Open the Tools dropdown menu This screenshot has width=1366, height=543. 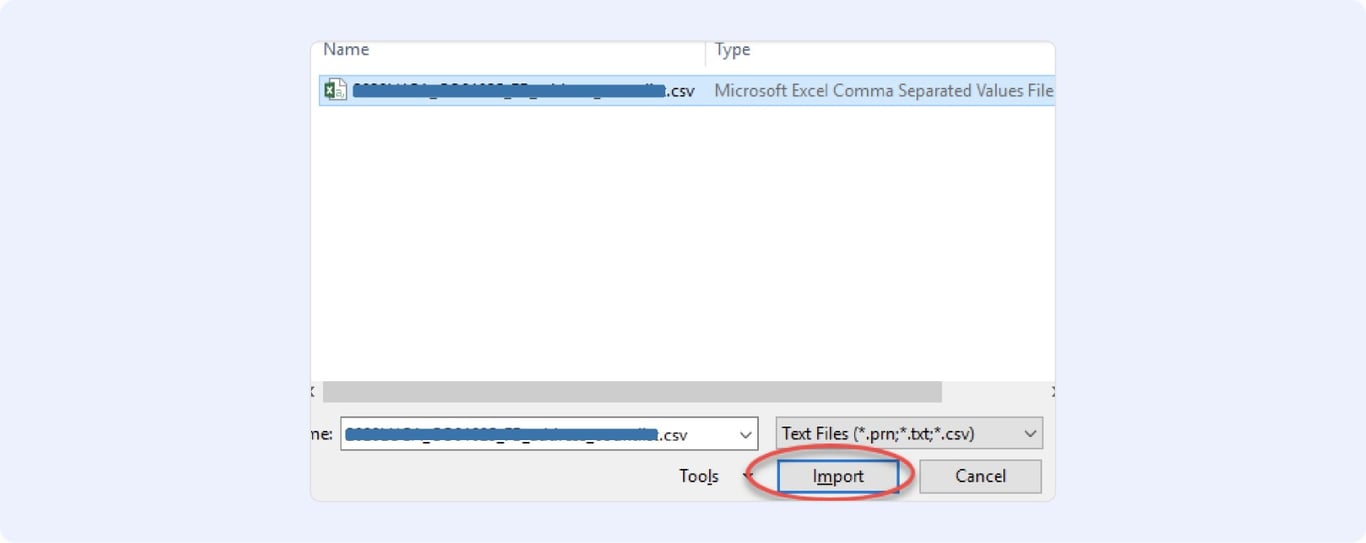point(715,477)
